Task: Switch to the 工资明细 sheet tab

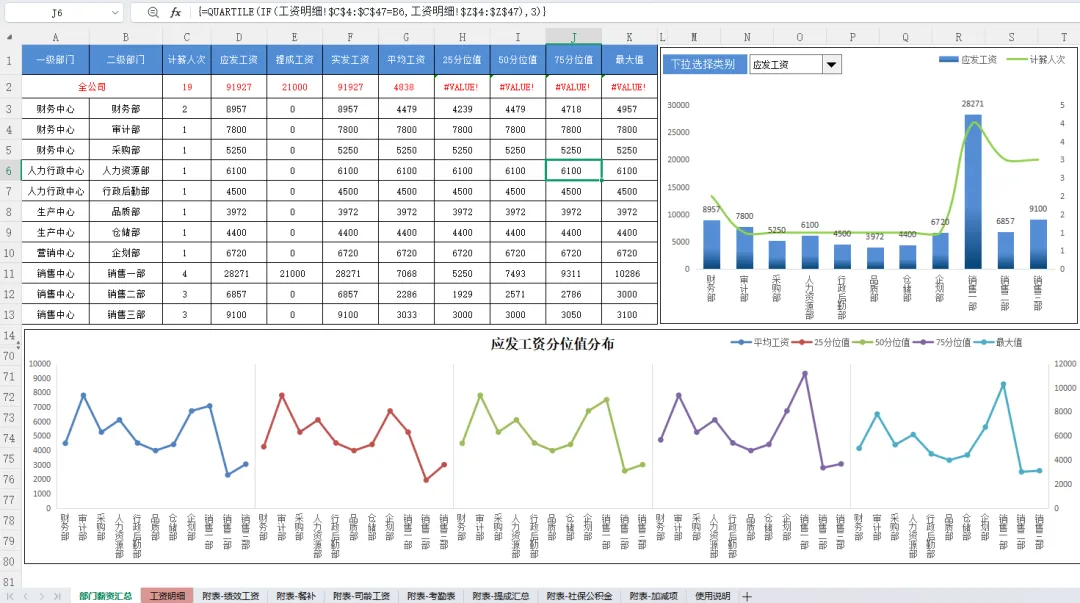Action: tap(167, 596)
